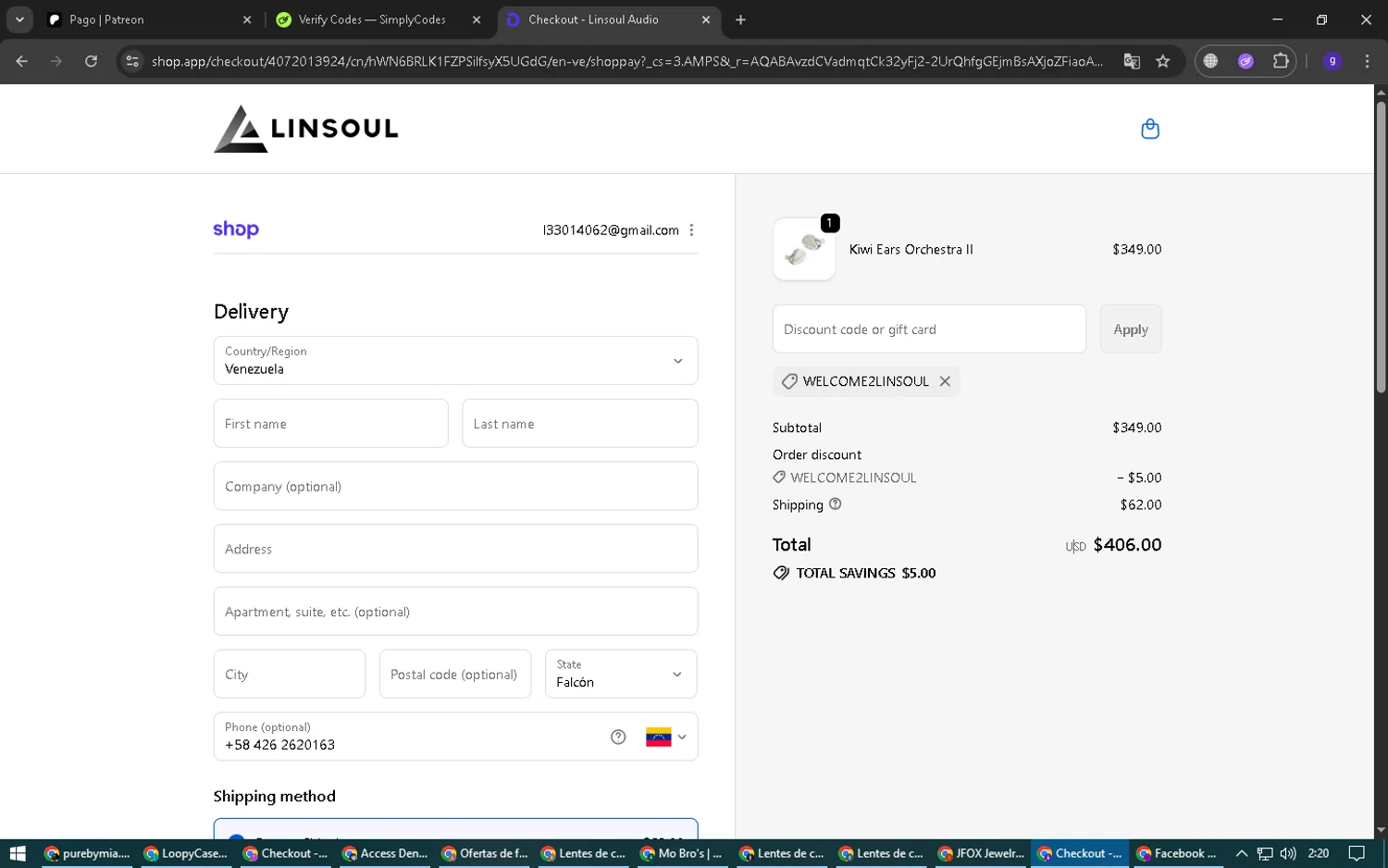Open the Facebook taskbar window

[x=1179, y=853]
